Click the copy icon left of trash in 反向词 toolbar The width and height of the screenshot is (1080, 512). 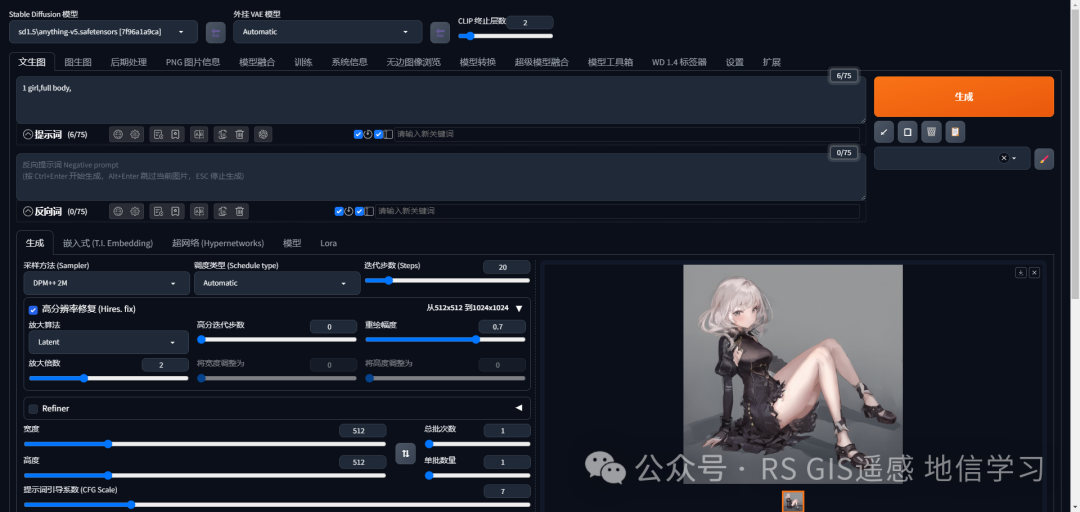tap(222, 212)
